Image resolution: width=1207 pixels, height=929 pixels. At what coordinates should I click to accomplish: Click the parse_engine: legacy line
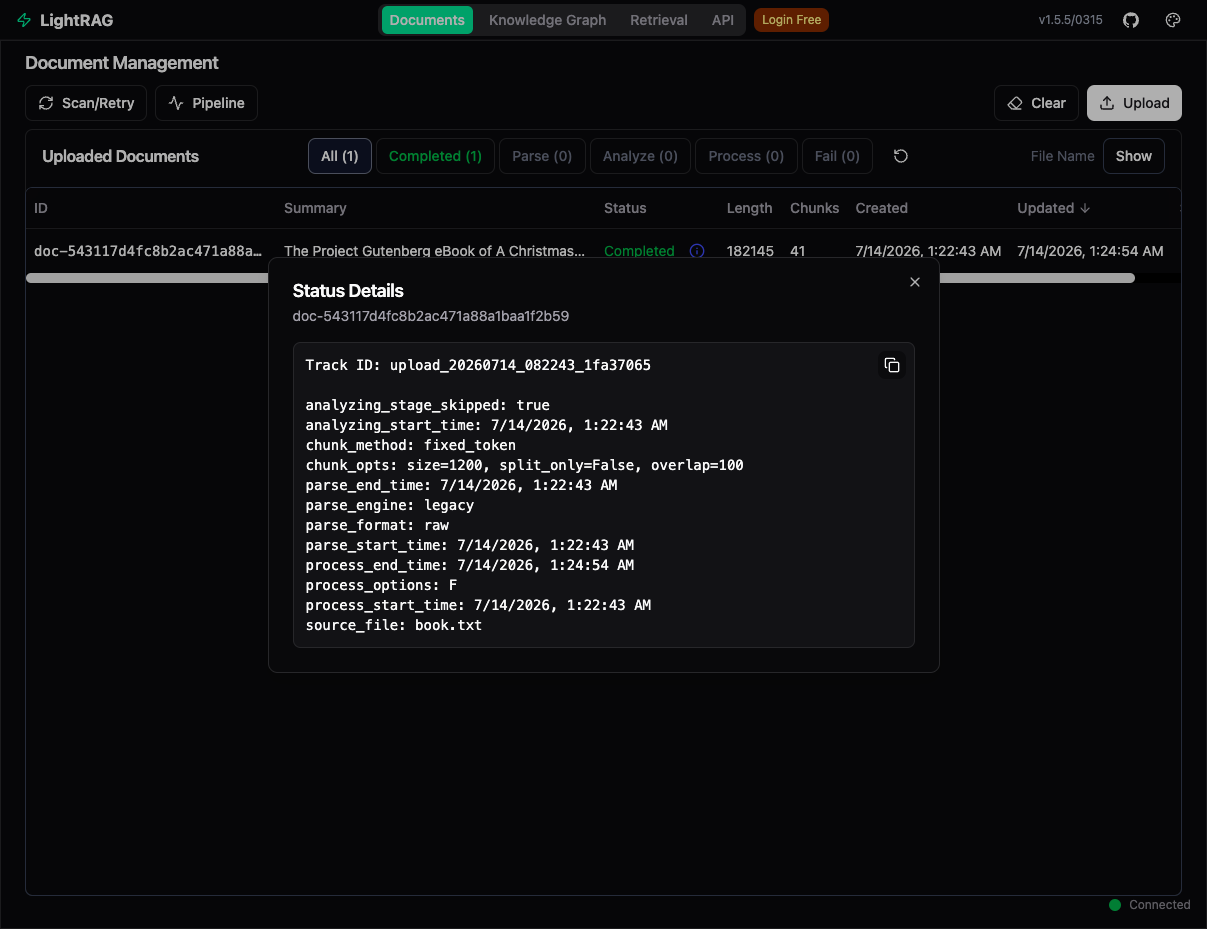point(390,505)
